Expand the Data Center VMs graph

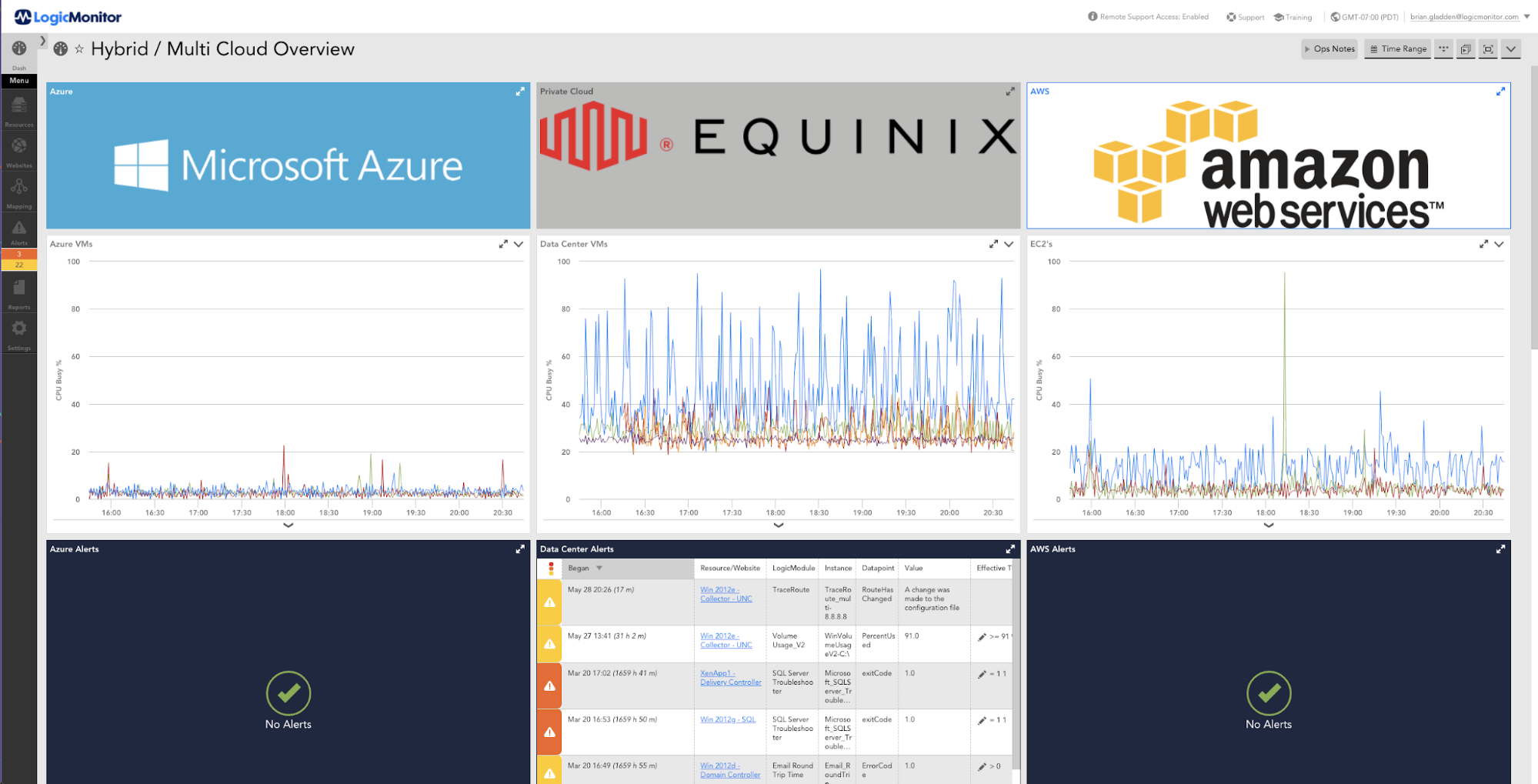[993, 244]
